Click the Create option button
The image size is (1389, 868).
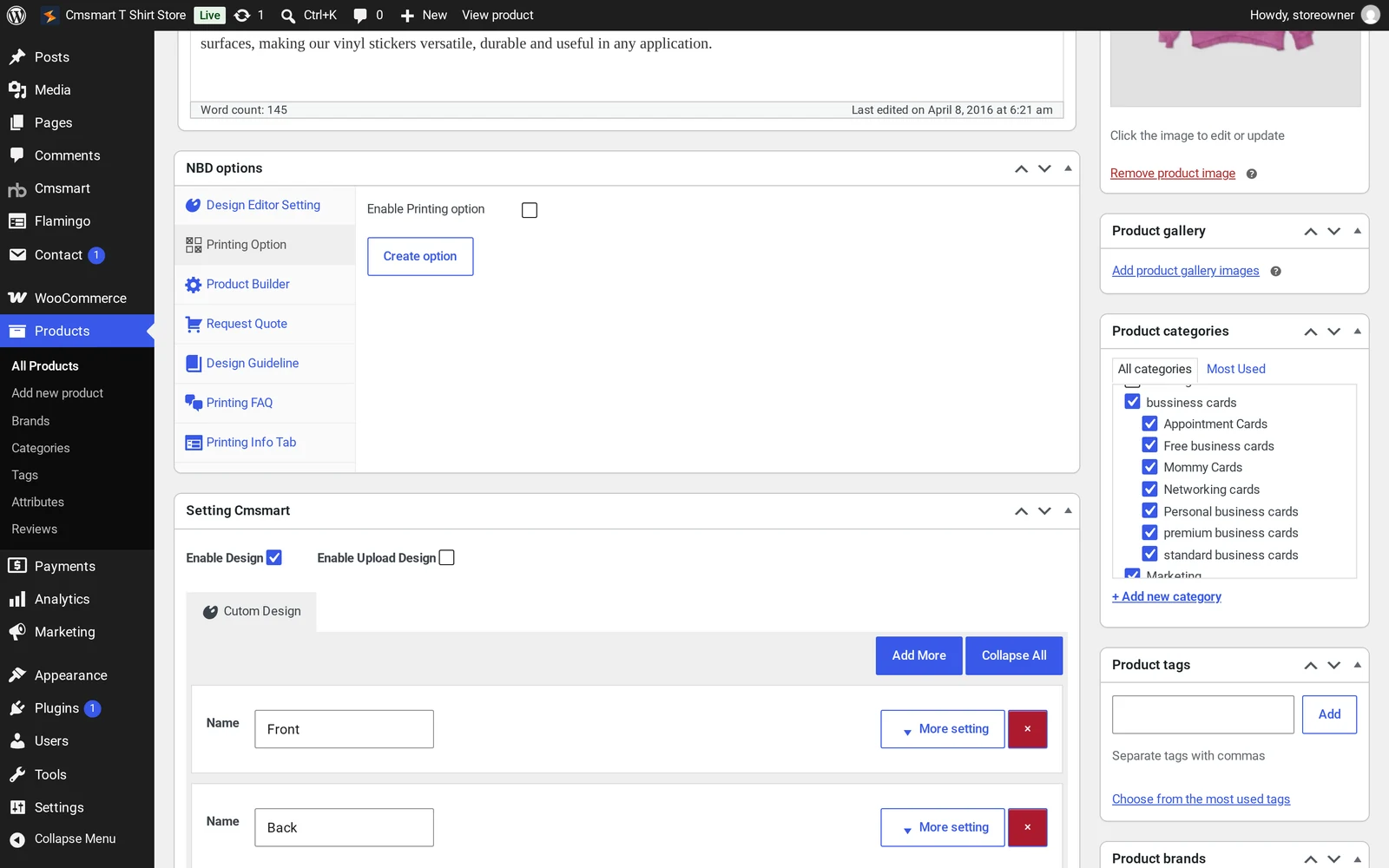pyautogui.click(x=420, y=256)
